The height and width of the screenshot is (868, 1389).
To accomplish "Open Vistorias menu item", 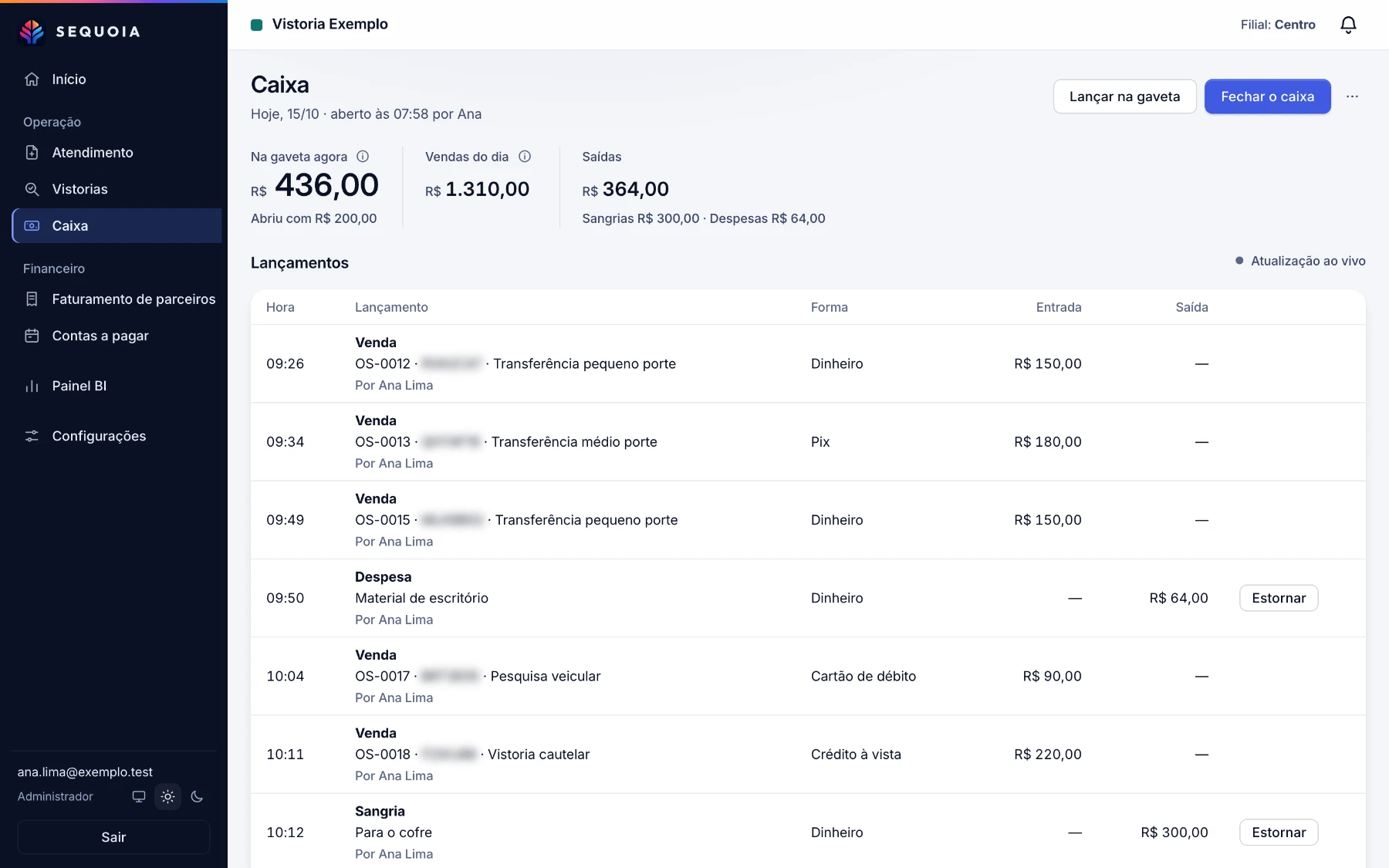I will [x=117, y=189].
